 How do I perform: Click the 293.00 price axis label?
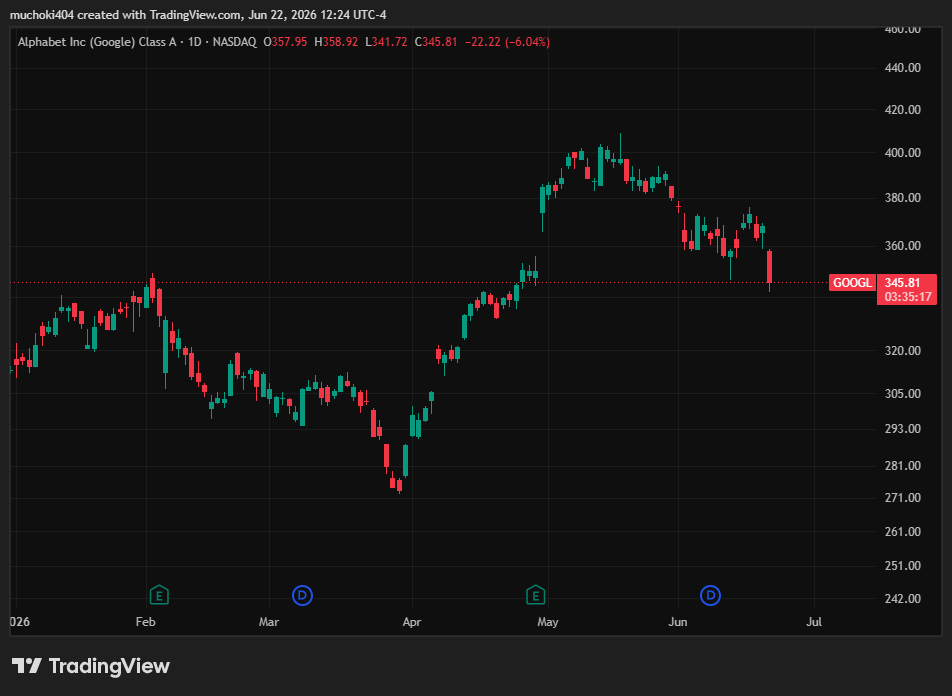point(903,429)
